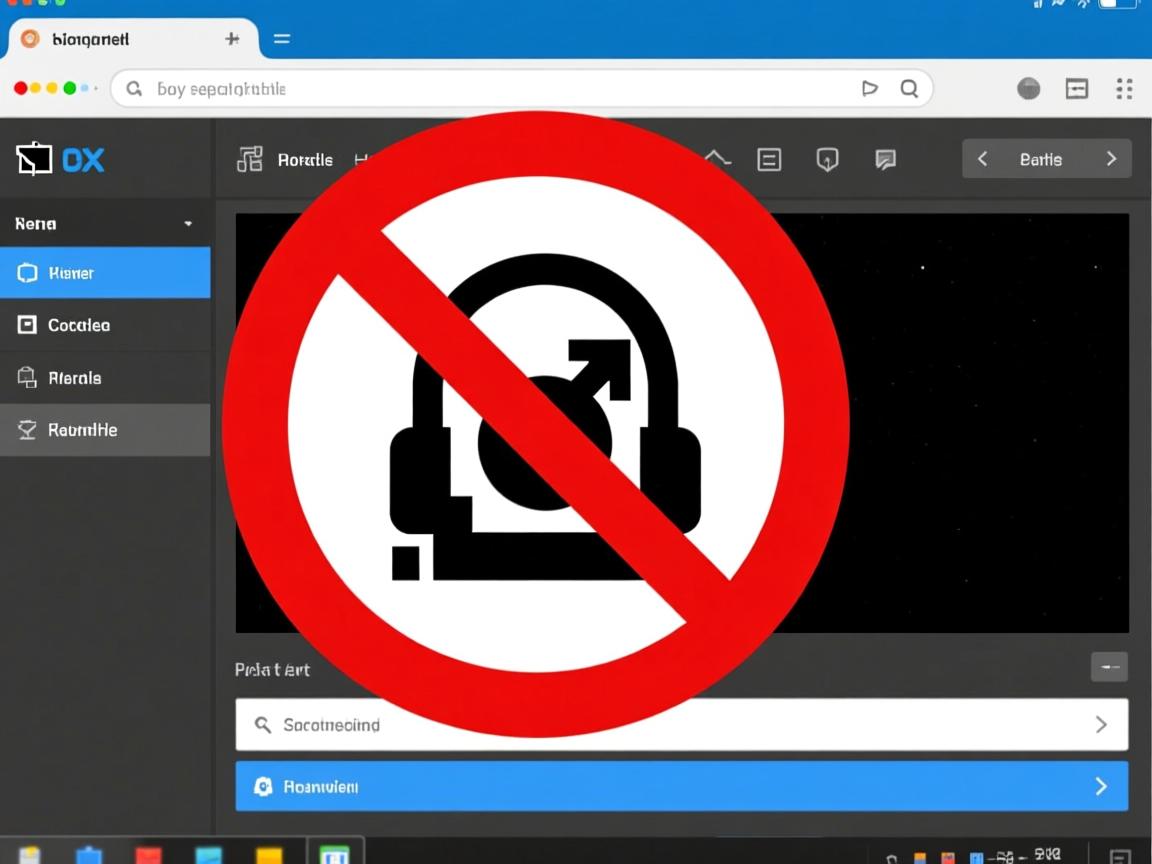Click the shield badge icon in toolbar
1152x864 pixels.
point(827,160)
